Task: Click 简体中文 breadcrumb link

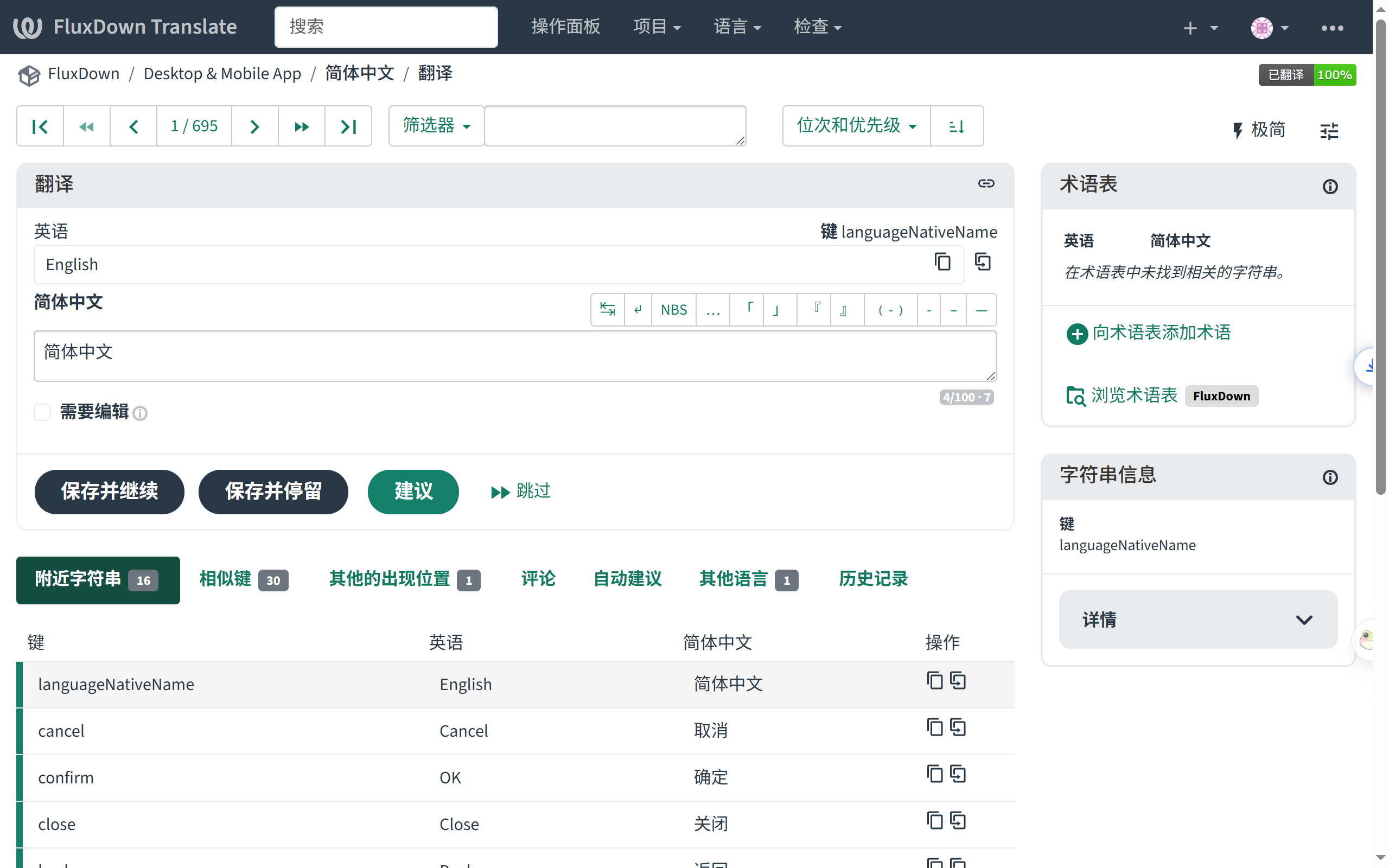Action: coord(360,73)
